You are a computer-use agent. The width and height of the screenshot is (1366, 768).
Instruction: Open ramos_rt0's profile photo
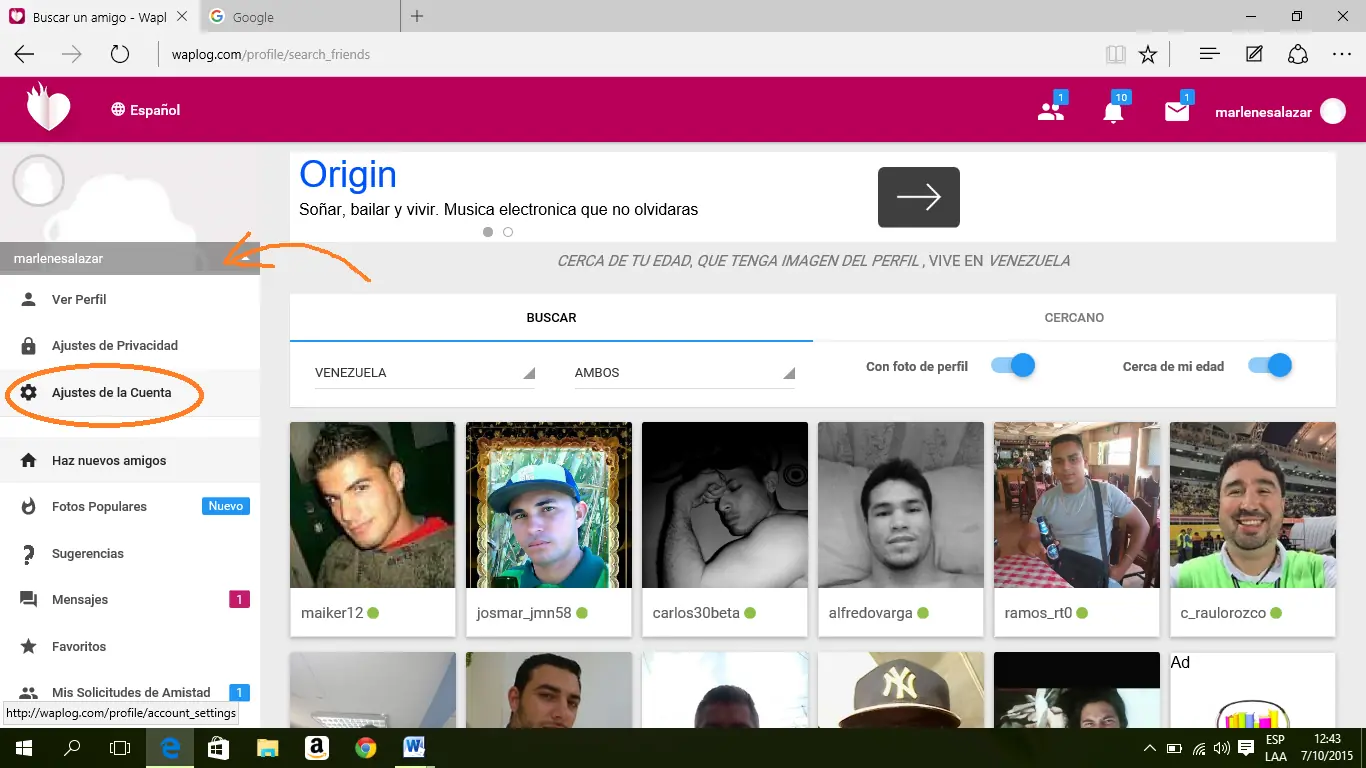1077,505
